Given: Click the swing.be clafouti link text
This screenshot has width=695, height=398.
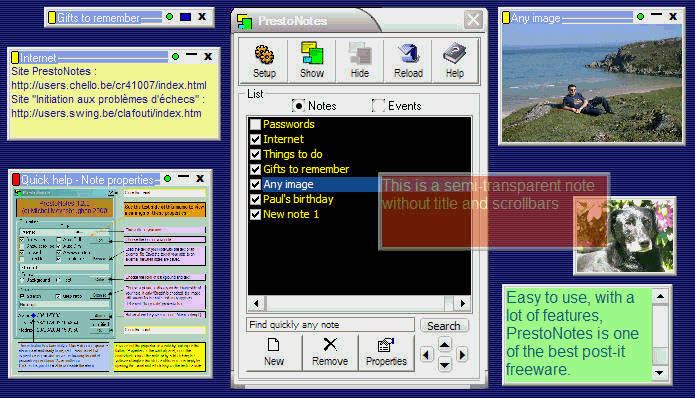Looking at the screenshot, I should click(x=106, y=113).
